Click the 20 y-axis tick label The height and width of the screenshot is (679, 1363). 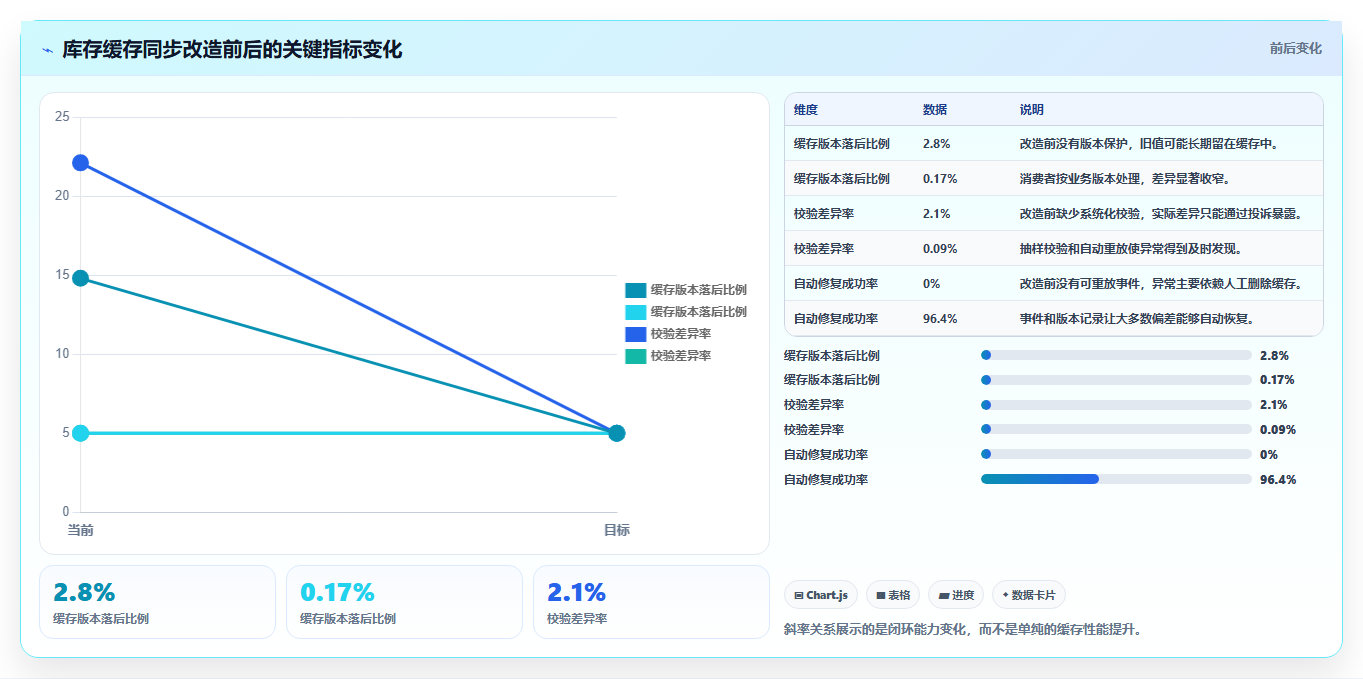coord(62,196)
